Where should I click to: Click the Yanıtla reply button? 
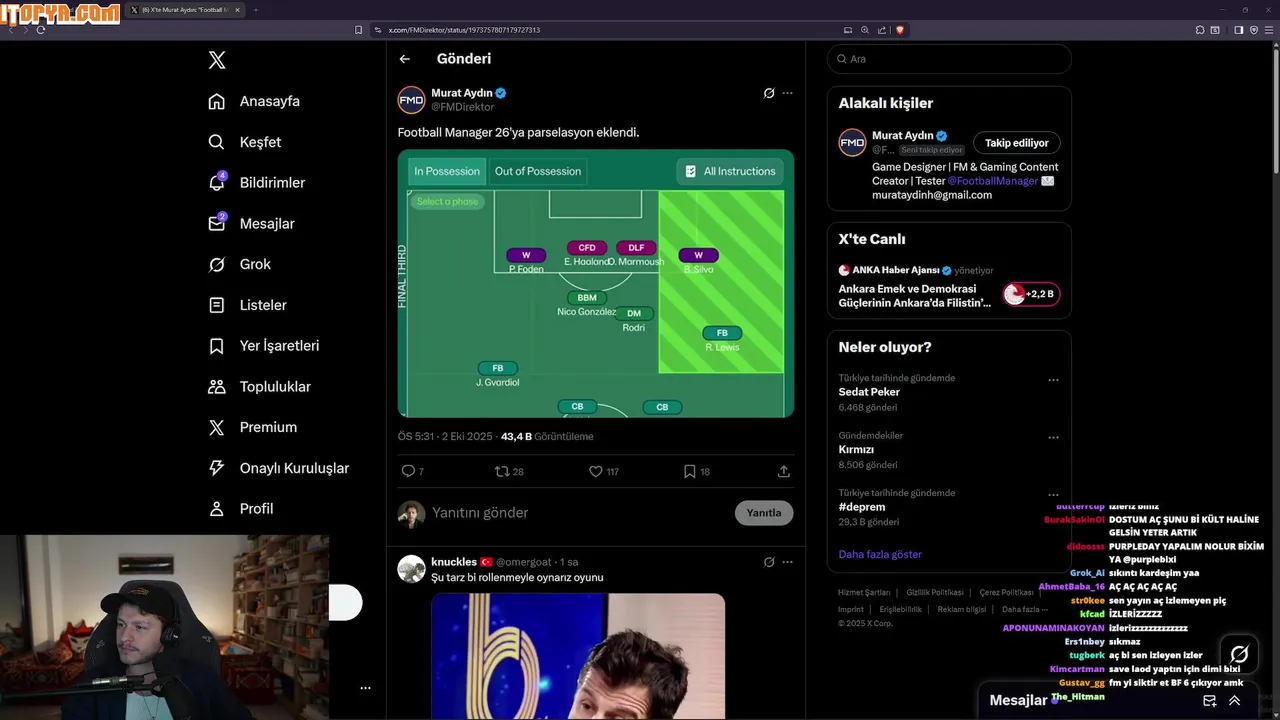coord(764,513)
